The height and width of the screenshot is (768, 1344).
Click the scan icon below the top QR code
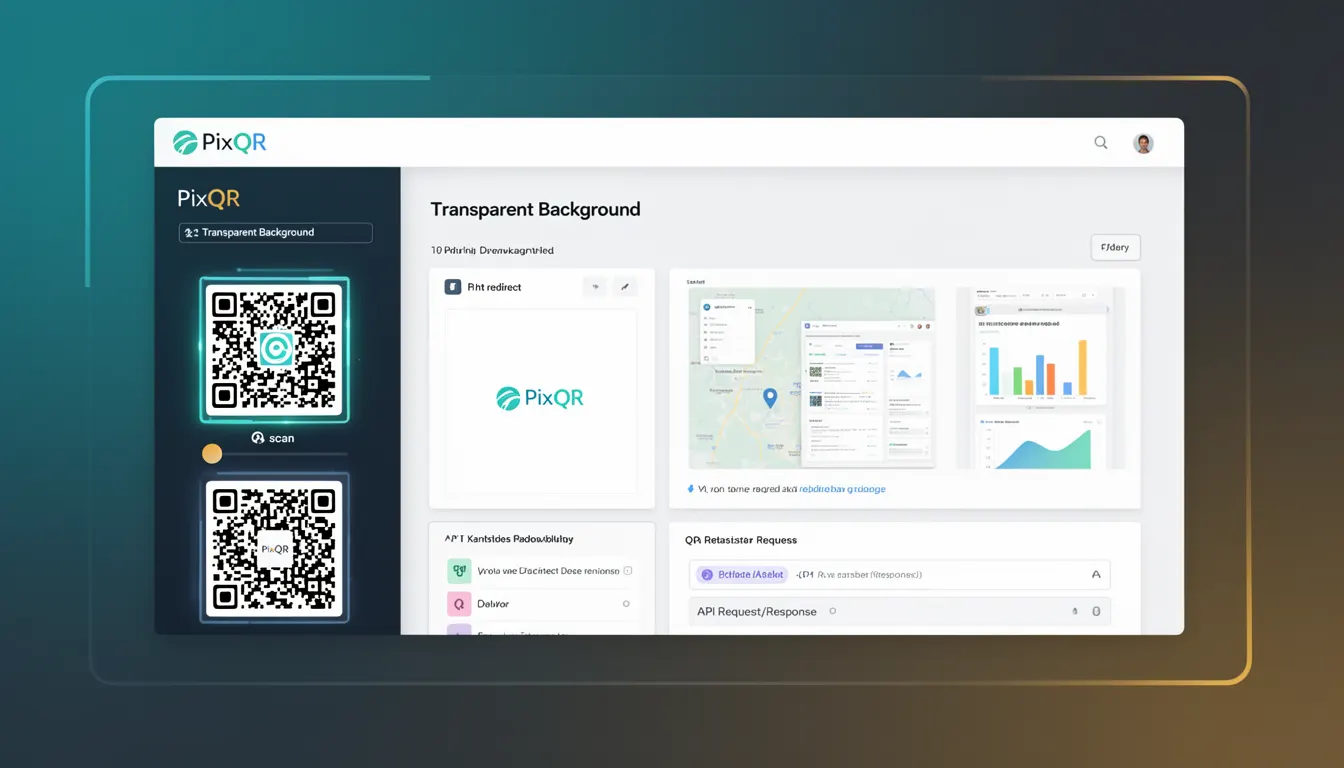[x=258, y=438]
